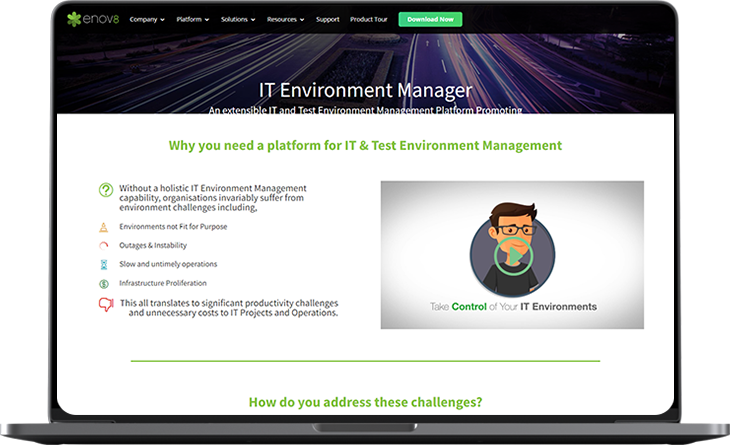Expand the Solutions dropdown chevron
730x445 pixels.
(x=253, y=20)
